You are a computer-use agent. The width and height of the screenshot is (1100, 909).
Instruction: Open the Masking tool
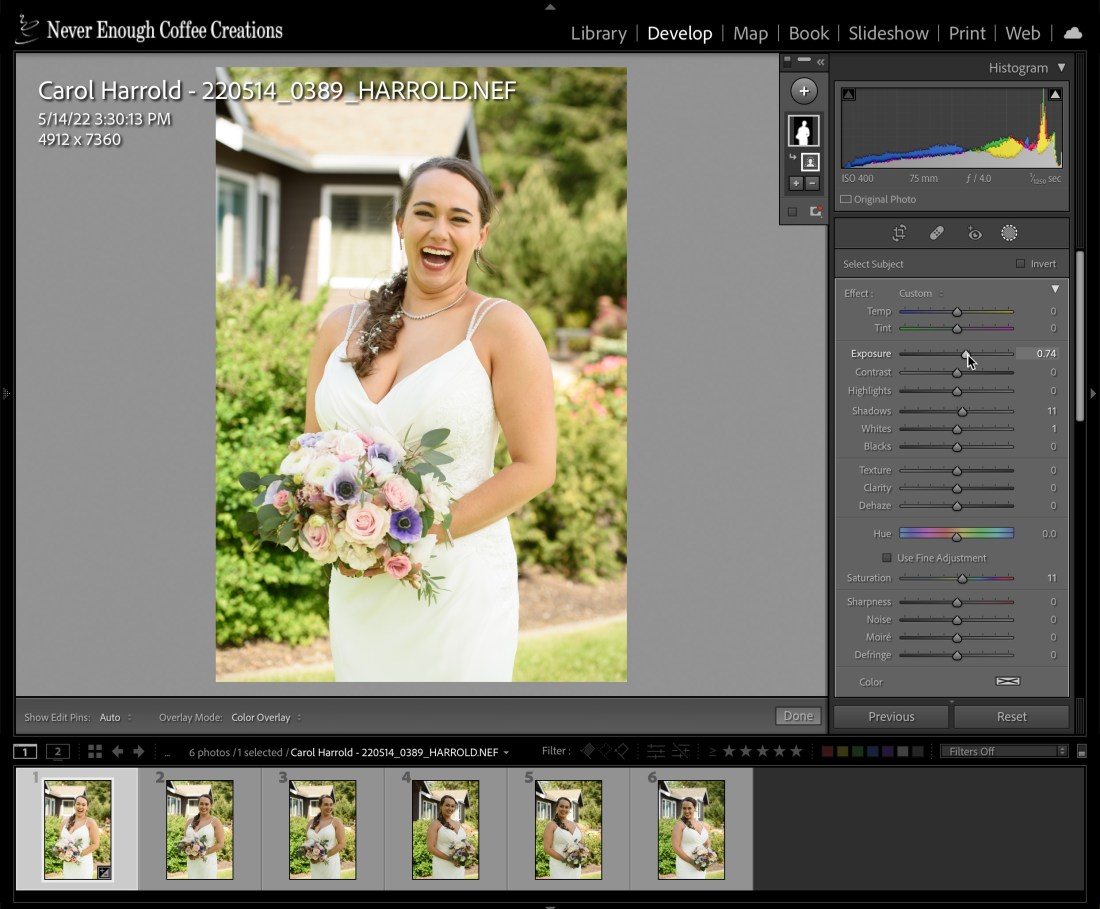[x=1009, y=233]
